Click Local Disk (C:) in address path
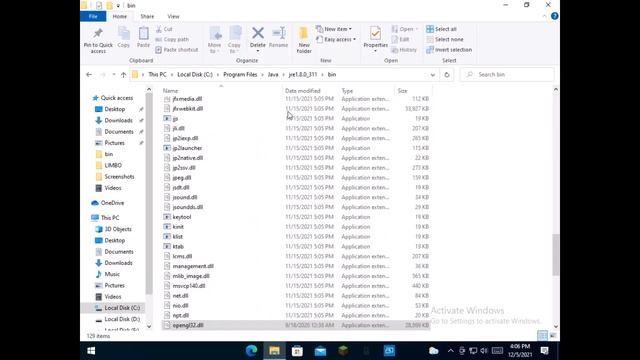This screenshot has width=640, height=360. click(x=195, y=75)
